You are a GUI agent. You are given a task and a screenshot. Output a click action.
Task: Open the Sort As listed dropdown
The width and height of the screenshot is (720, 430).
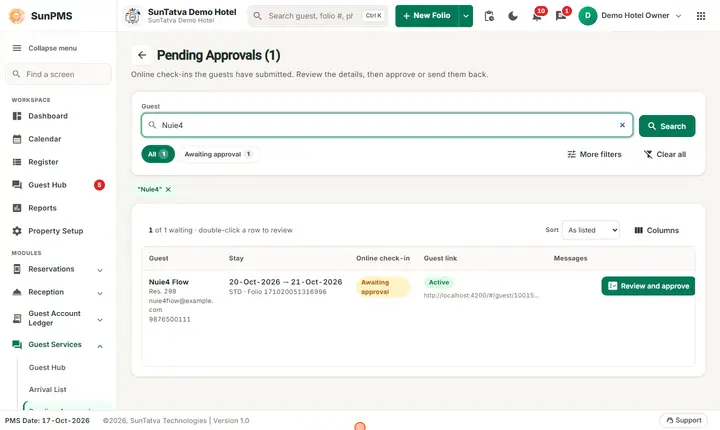point(591,230)
